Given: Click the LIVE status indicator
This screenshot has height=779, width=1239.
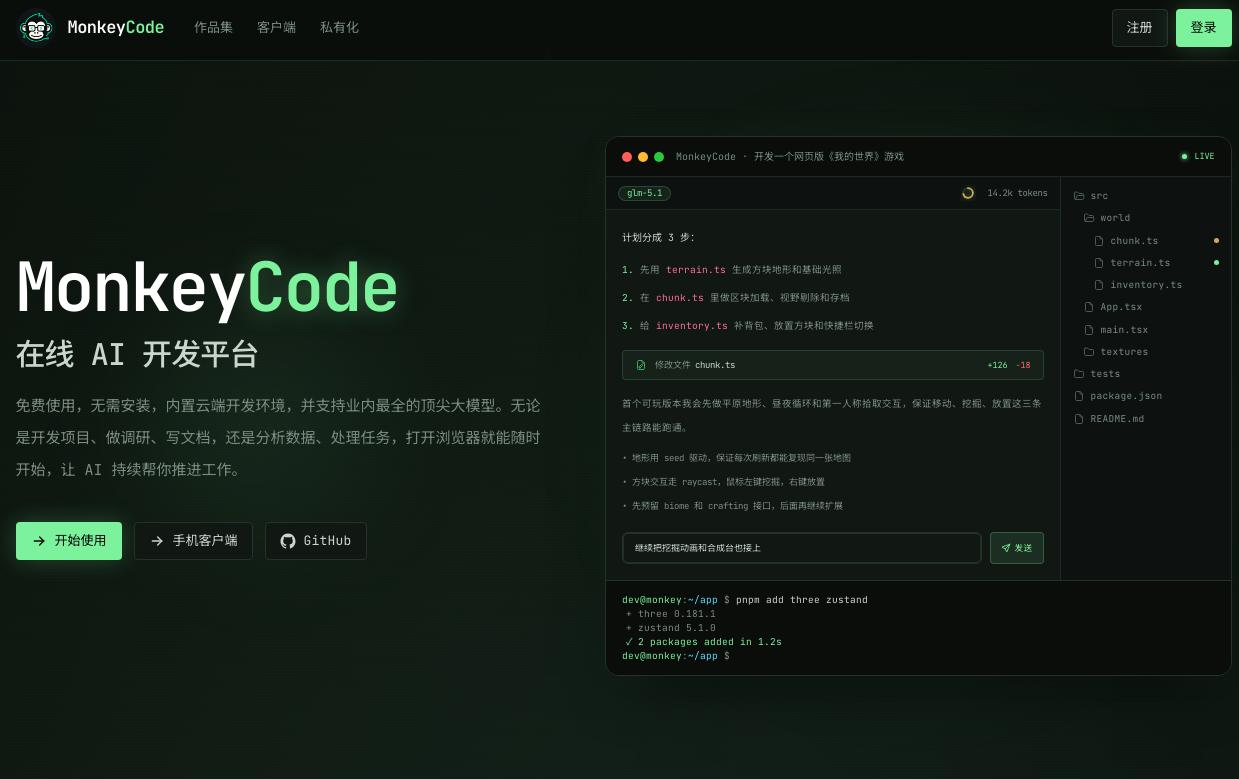Looking at the screenshot, I should 1198,157.
